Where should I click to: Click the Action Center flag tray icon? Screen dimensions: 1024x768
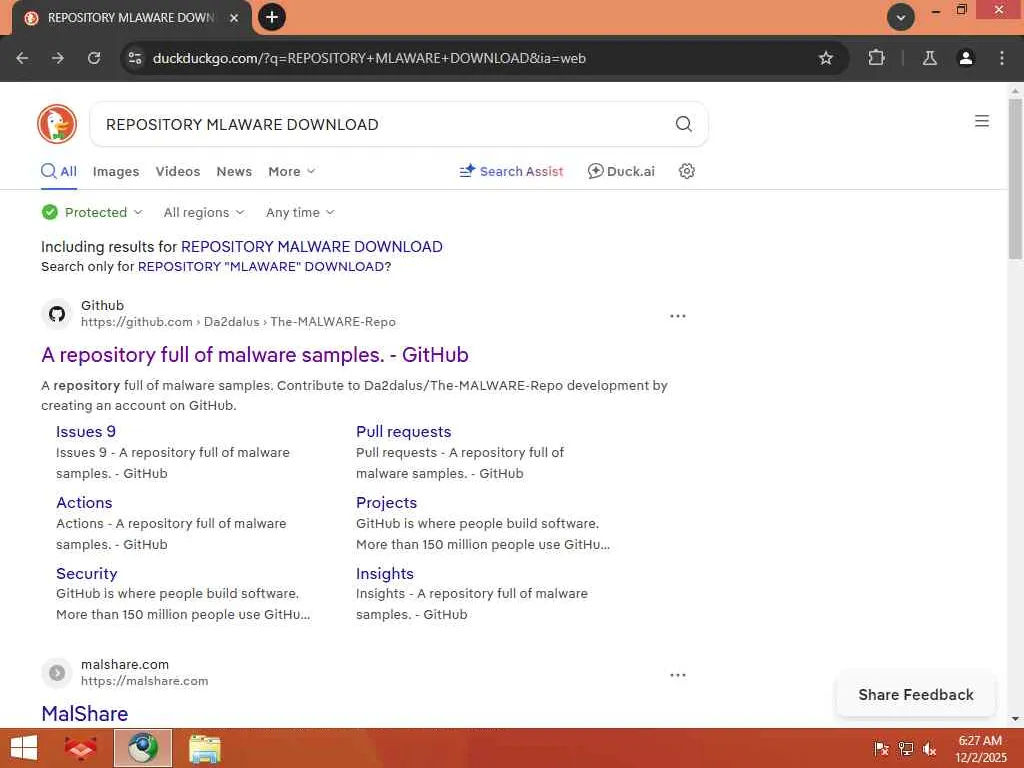click(882, 748)
